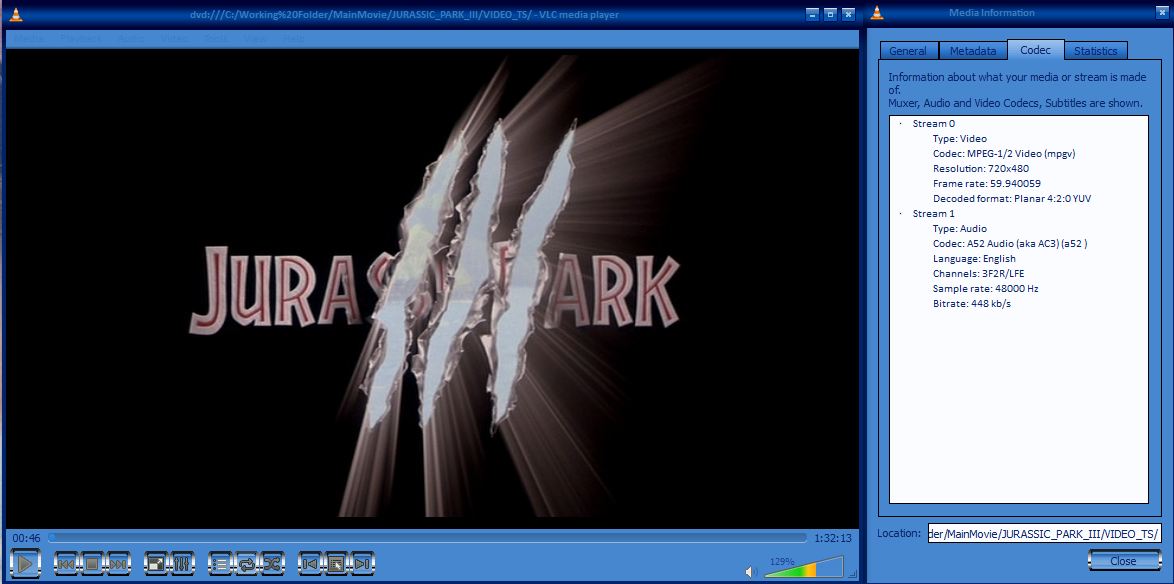
Task: Minimize the VLC media player window
Action: click(812, 14)
